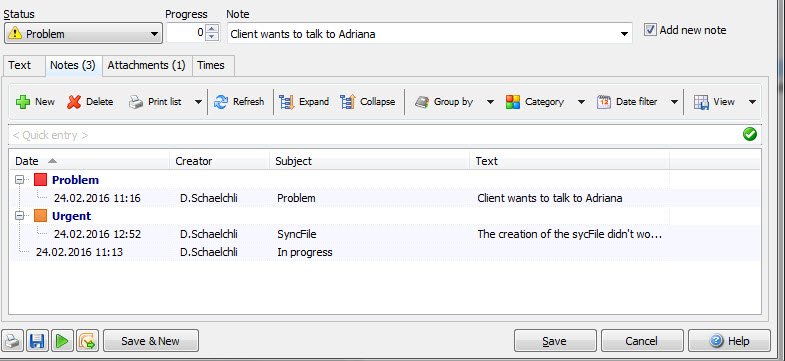
Task: Switch to the Times tab
Action: pyautogui.click(x=211, y=66)
